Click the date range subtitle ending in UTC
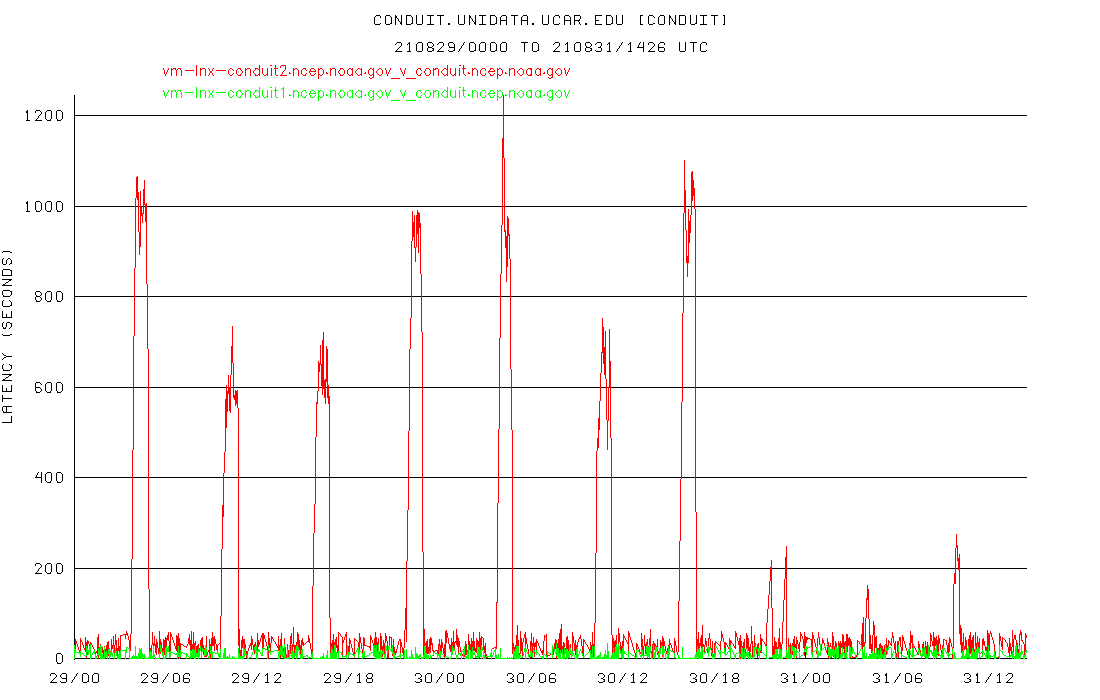The width and height of the screenshot is (1100, 700). pyautogui.click(x=551, y=47)
